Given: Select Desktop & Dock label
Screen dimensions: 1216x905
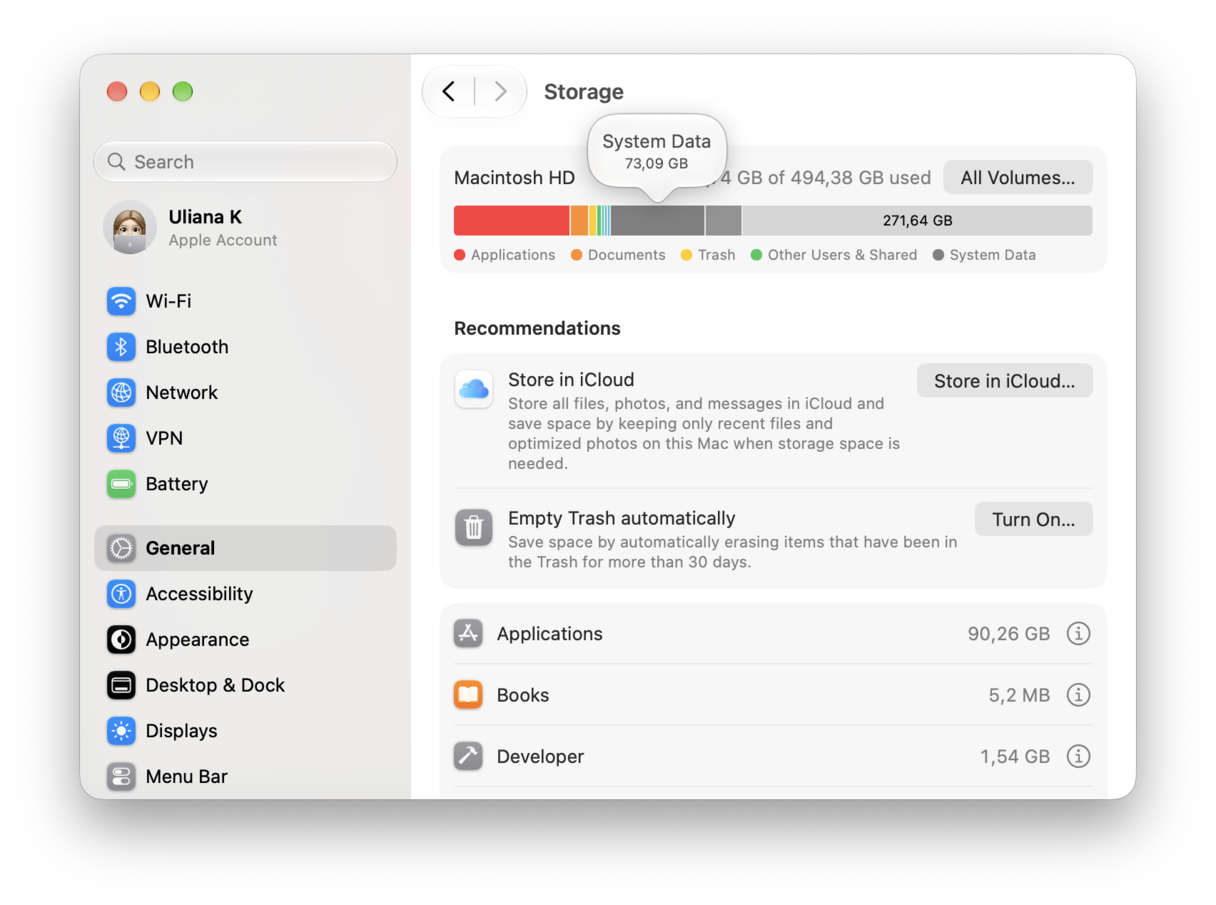Looking at the screenshot, I should (215, 685).
